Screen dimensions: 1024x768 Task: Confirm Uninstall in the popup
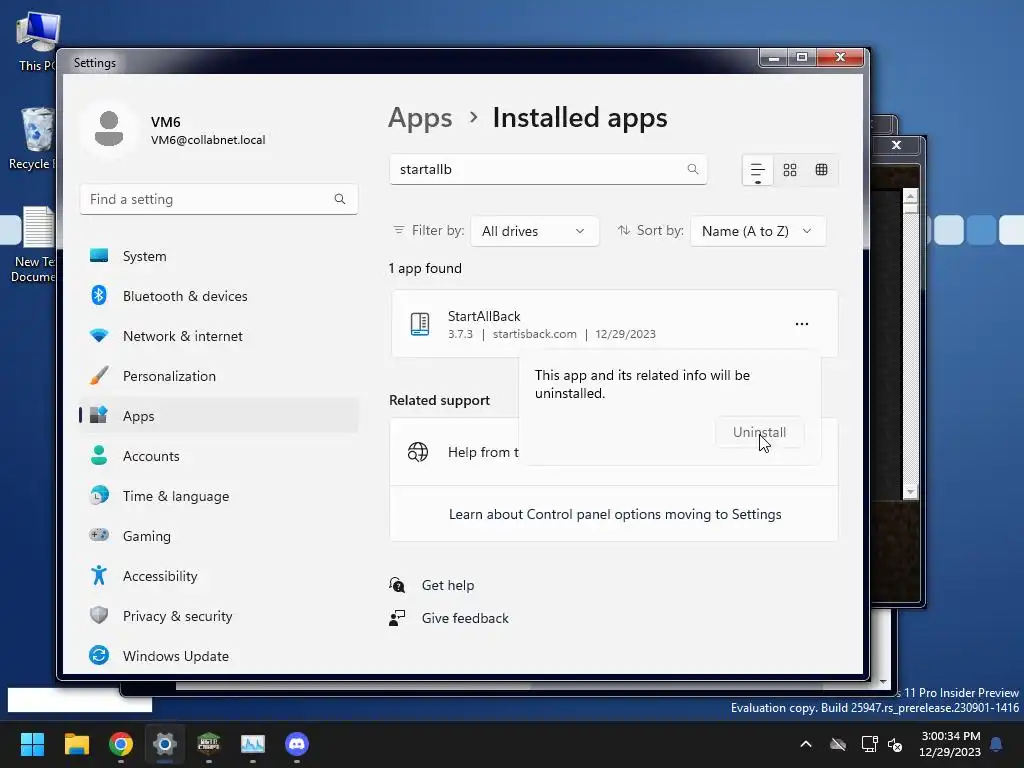(x=760, y=432)
